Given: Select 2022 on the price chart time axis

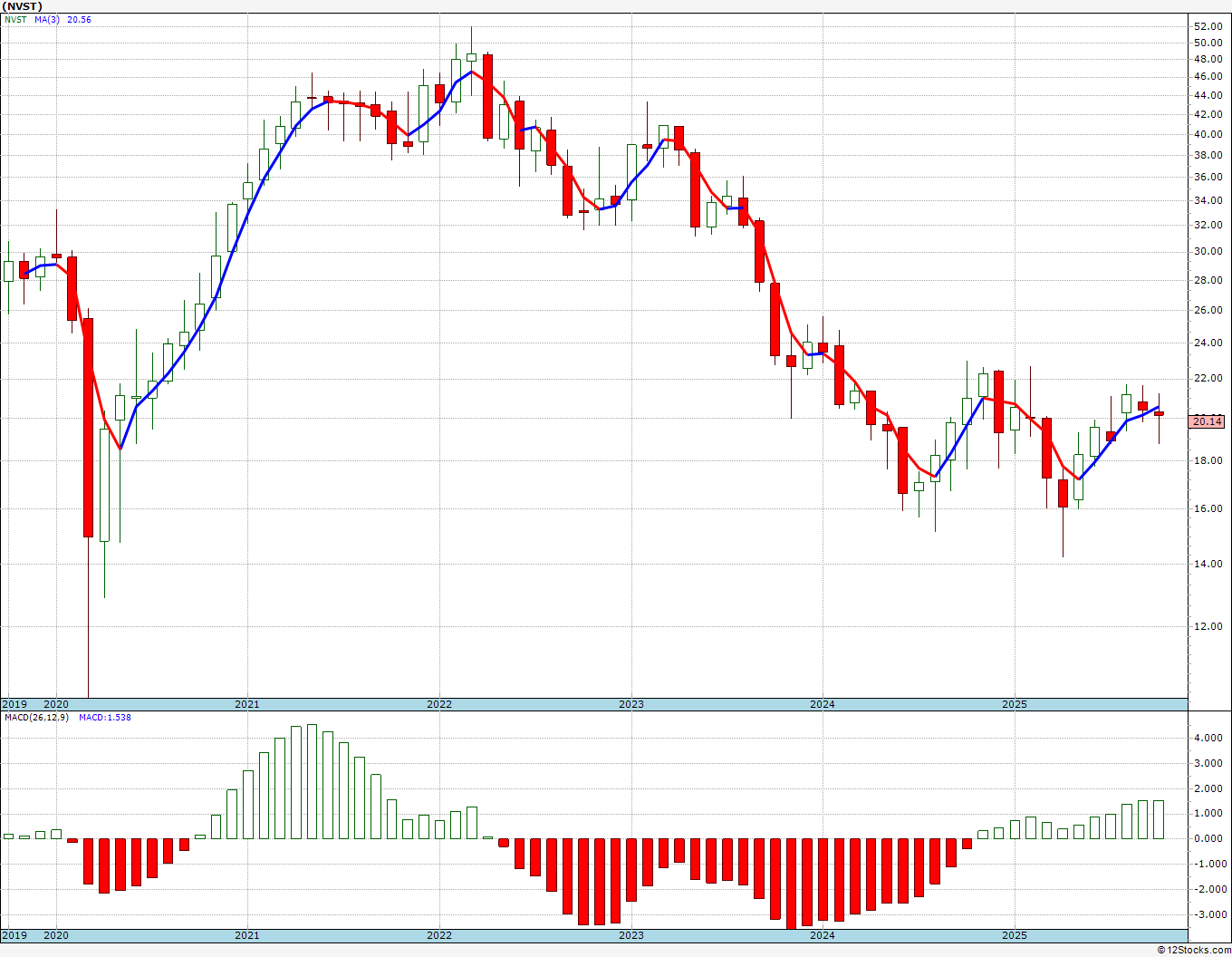Looking at the screenshot, I should [x=439, y=704].
